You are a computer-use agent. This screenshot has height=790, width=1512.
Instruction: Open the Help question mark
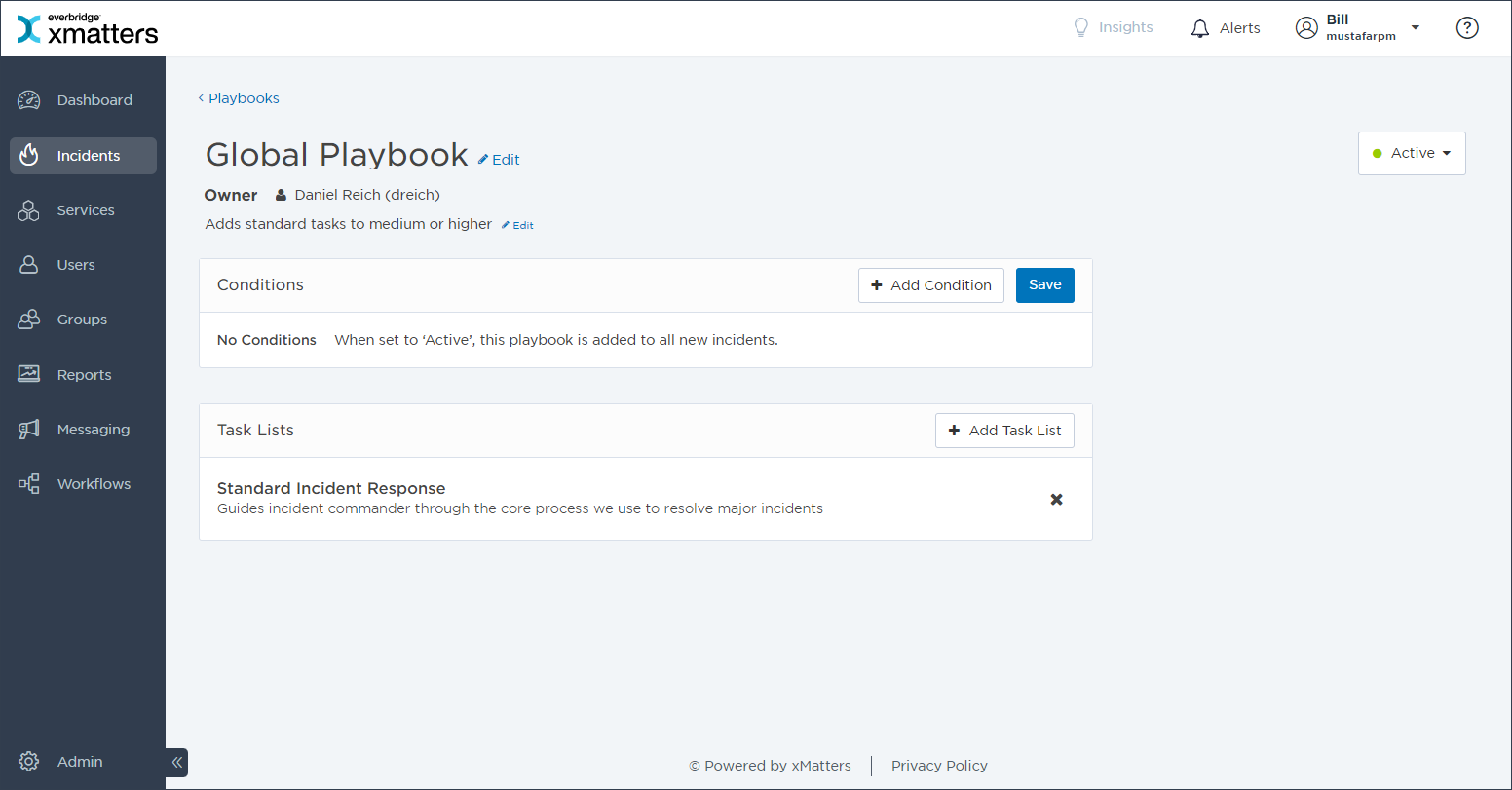point(1467,27)
